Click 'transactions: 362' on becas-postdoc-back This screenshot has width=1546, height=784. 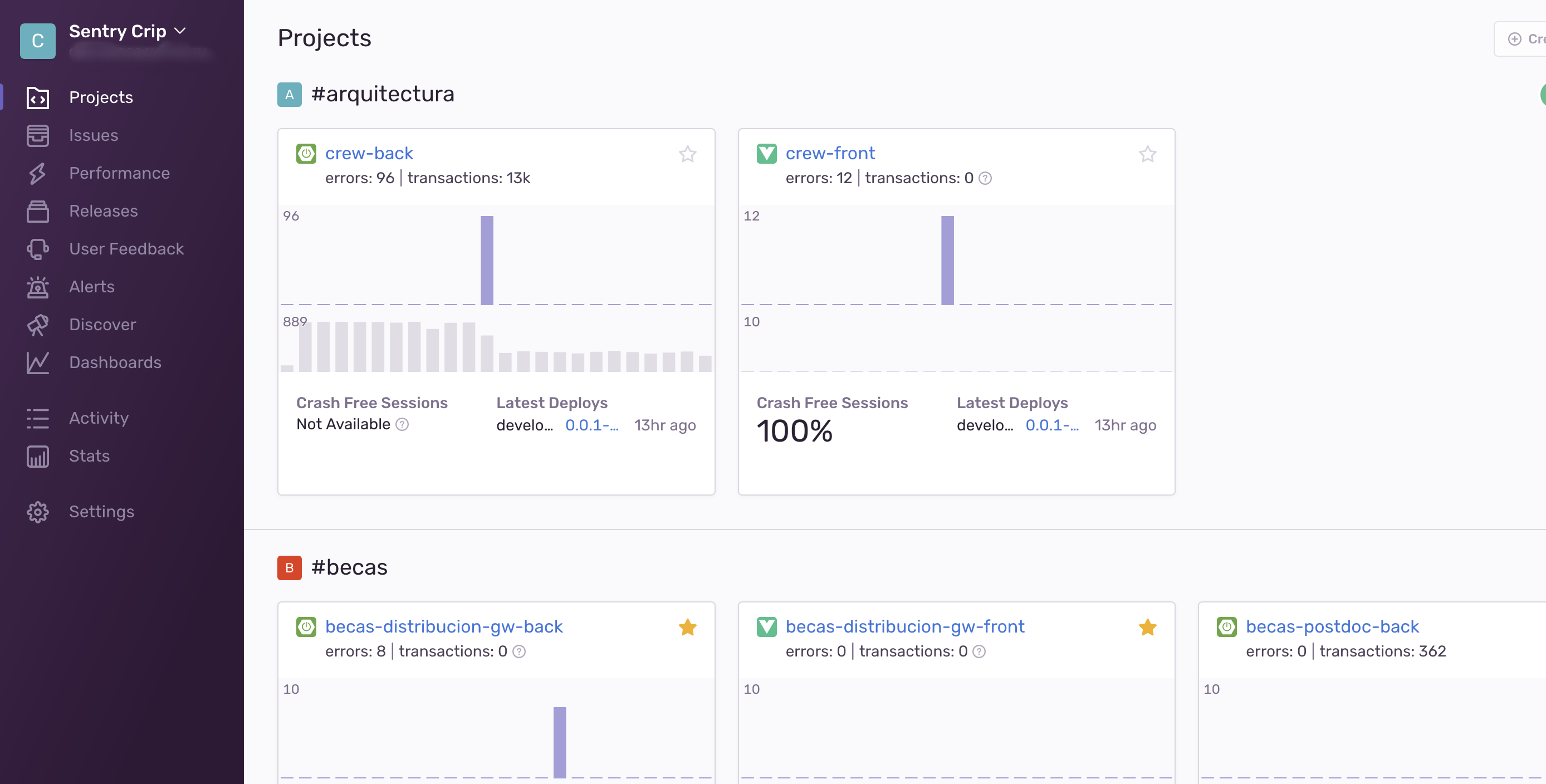1382,651
